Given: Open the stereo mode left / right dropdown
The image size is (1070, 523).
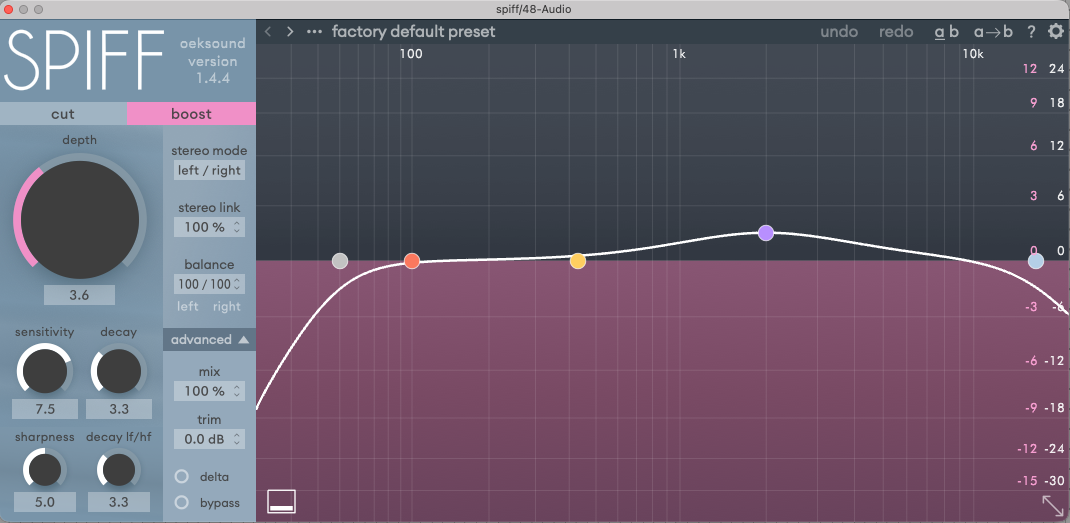Looking at the screenshot, I should 209,170.
